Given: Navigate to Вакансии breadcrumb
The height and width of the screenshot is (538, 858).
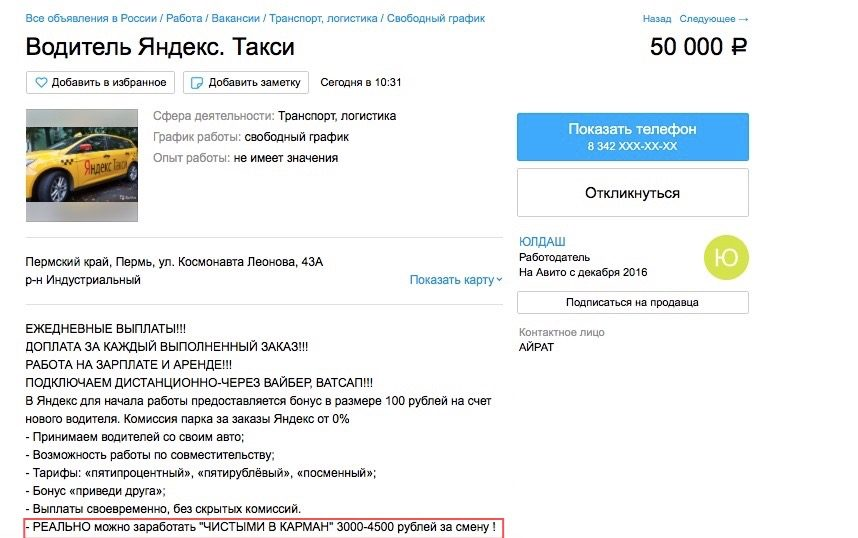Looking at the screenshot, I should [234, 19].
